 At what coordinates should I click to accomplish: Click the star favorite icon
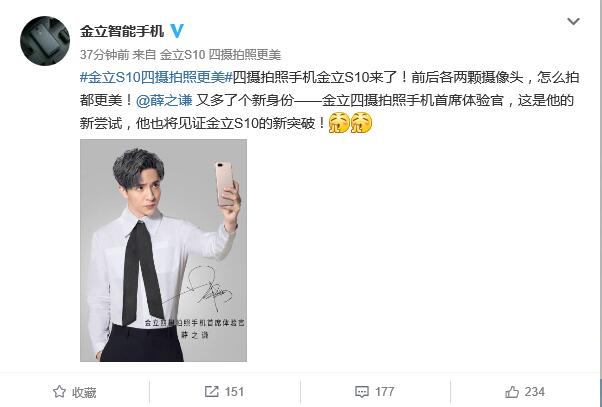pos(59,392)
